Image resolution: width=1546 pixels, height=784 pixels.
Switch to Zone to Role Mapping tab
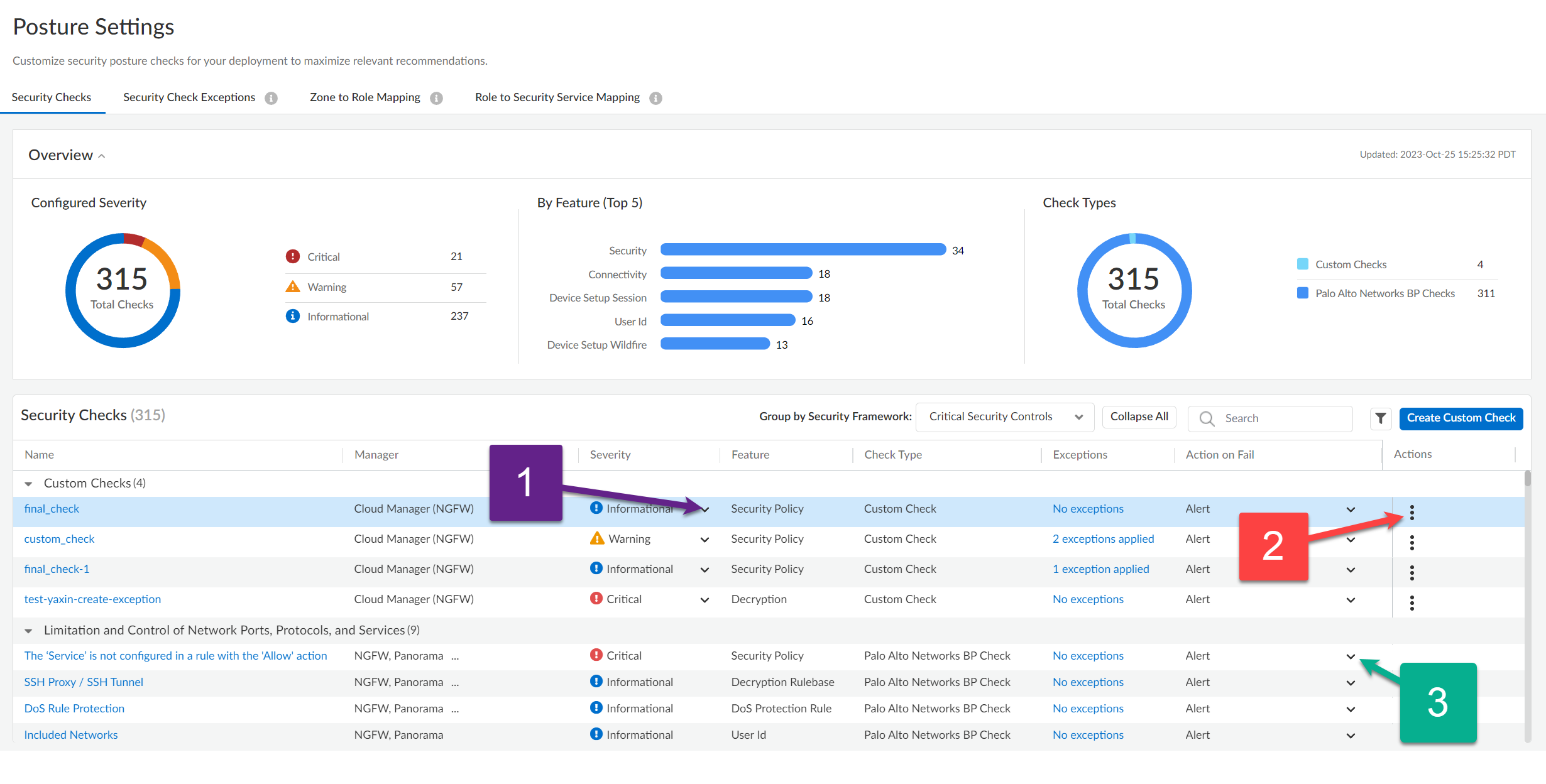pyautogui.click(x=365, y=97)
